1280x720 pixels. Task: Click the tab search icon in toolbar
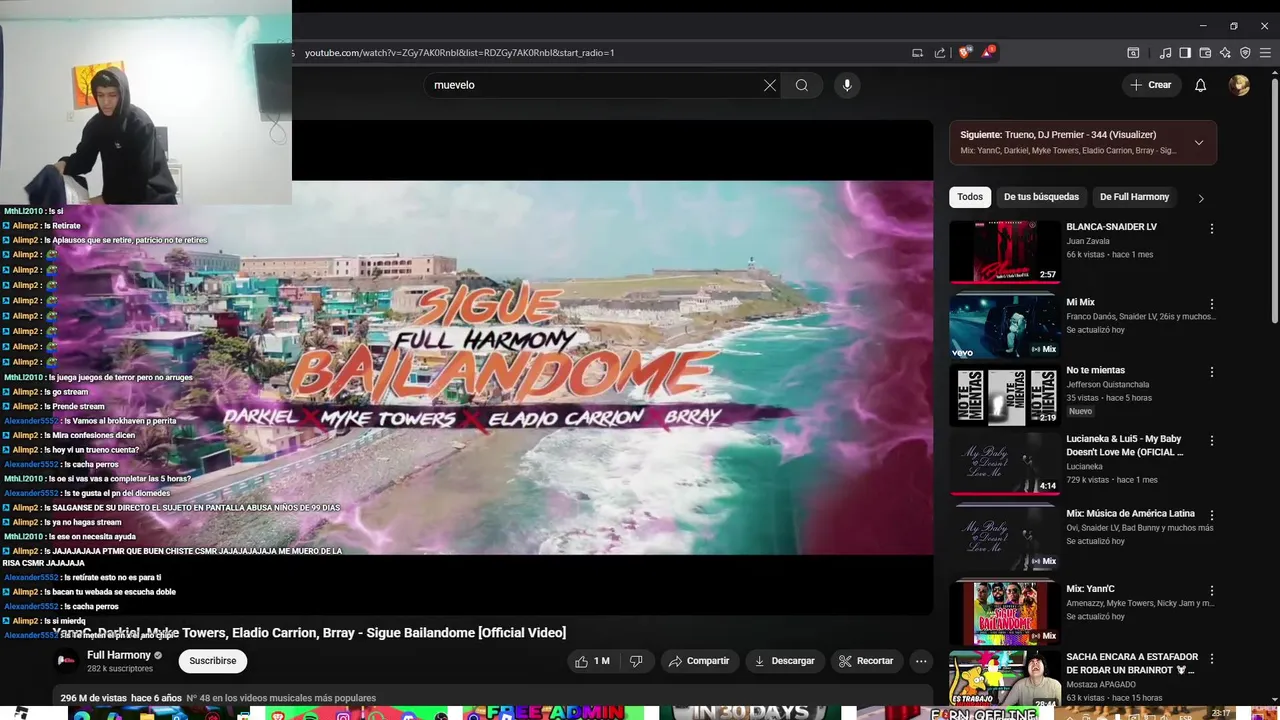[1133, 53]
